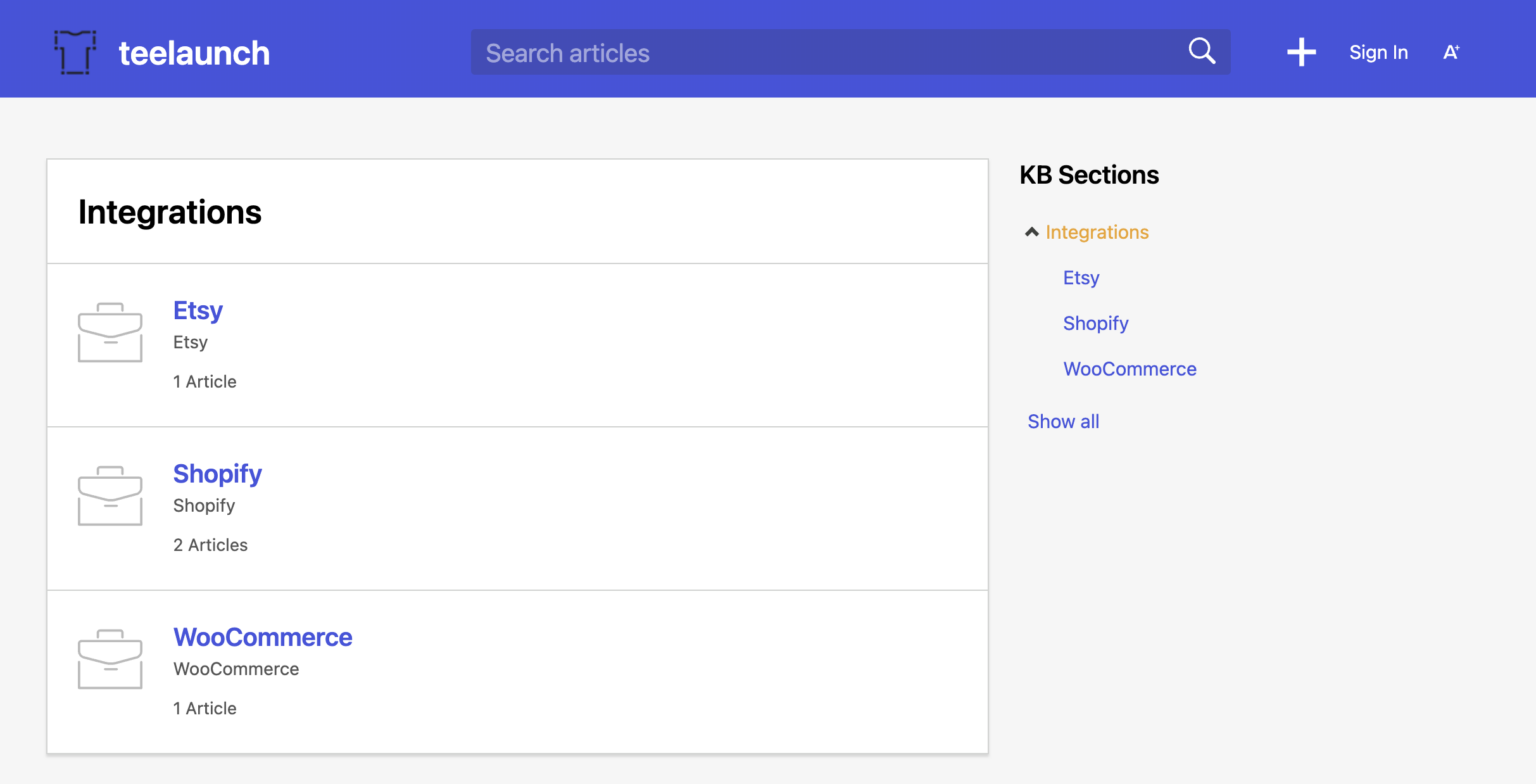Select Integrations in KB Sections sidebar
This screenshot has height=784, width=1536.
click(x=1097, y=232)
